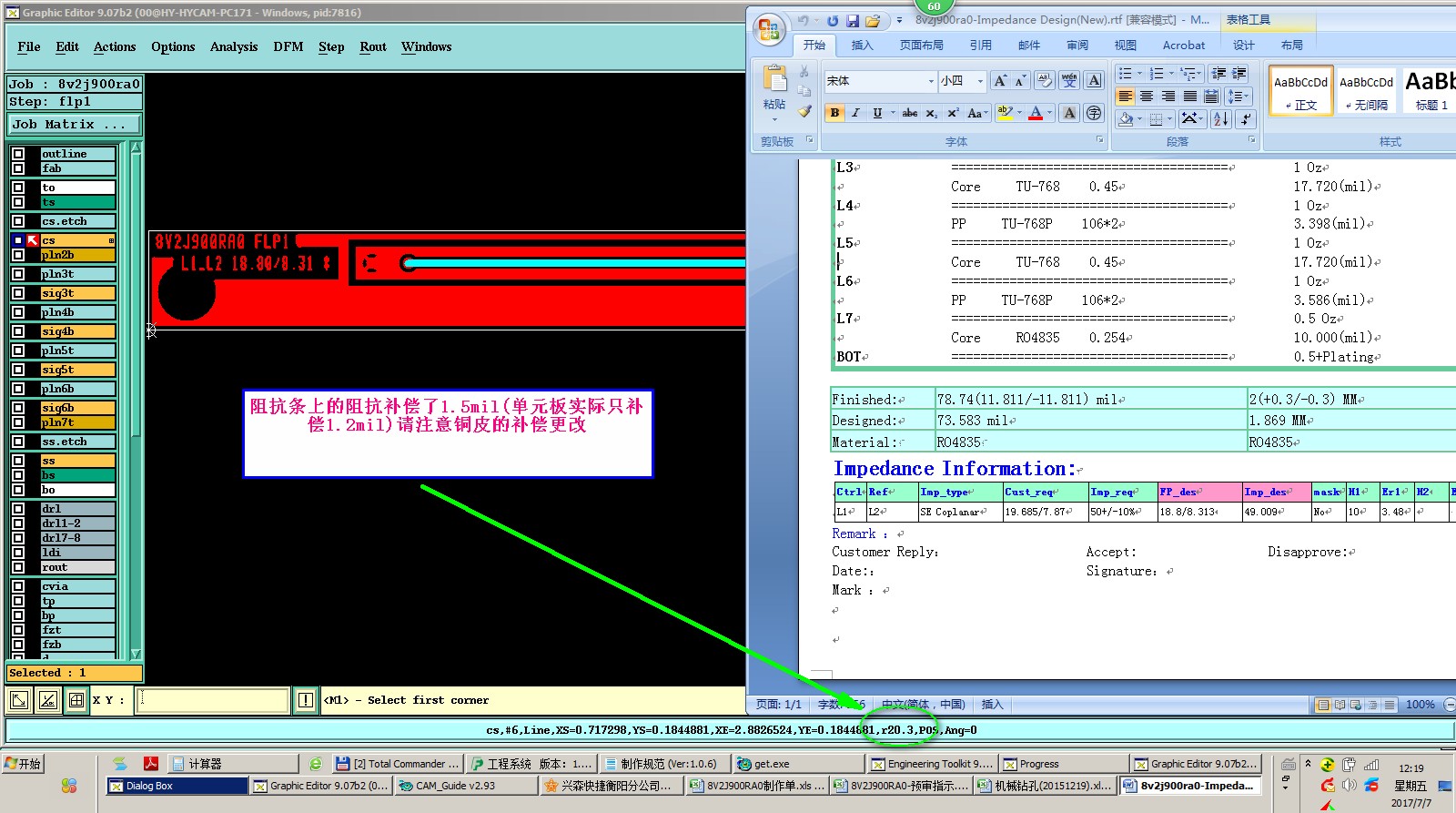Switch to the 页面布局 ribbon tab
This screenshot has height=813, width=1456.
click(921, 46)
